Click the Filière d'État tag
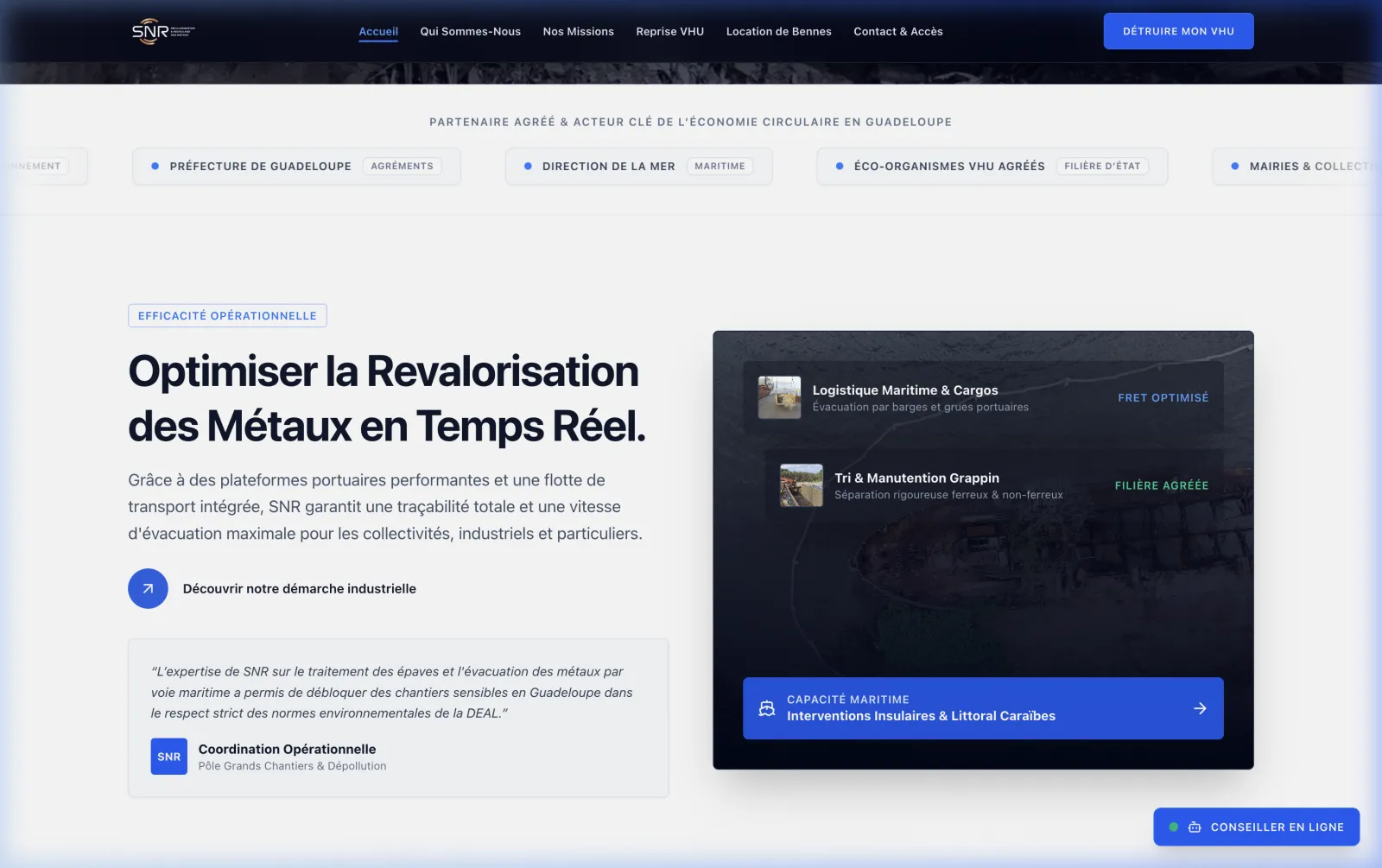 click(1102, 166)
